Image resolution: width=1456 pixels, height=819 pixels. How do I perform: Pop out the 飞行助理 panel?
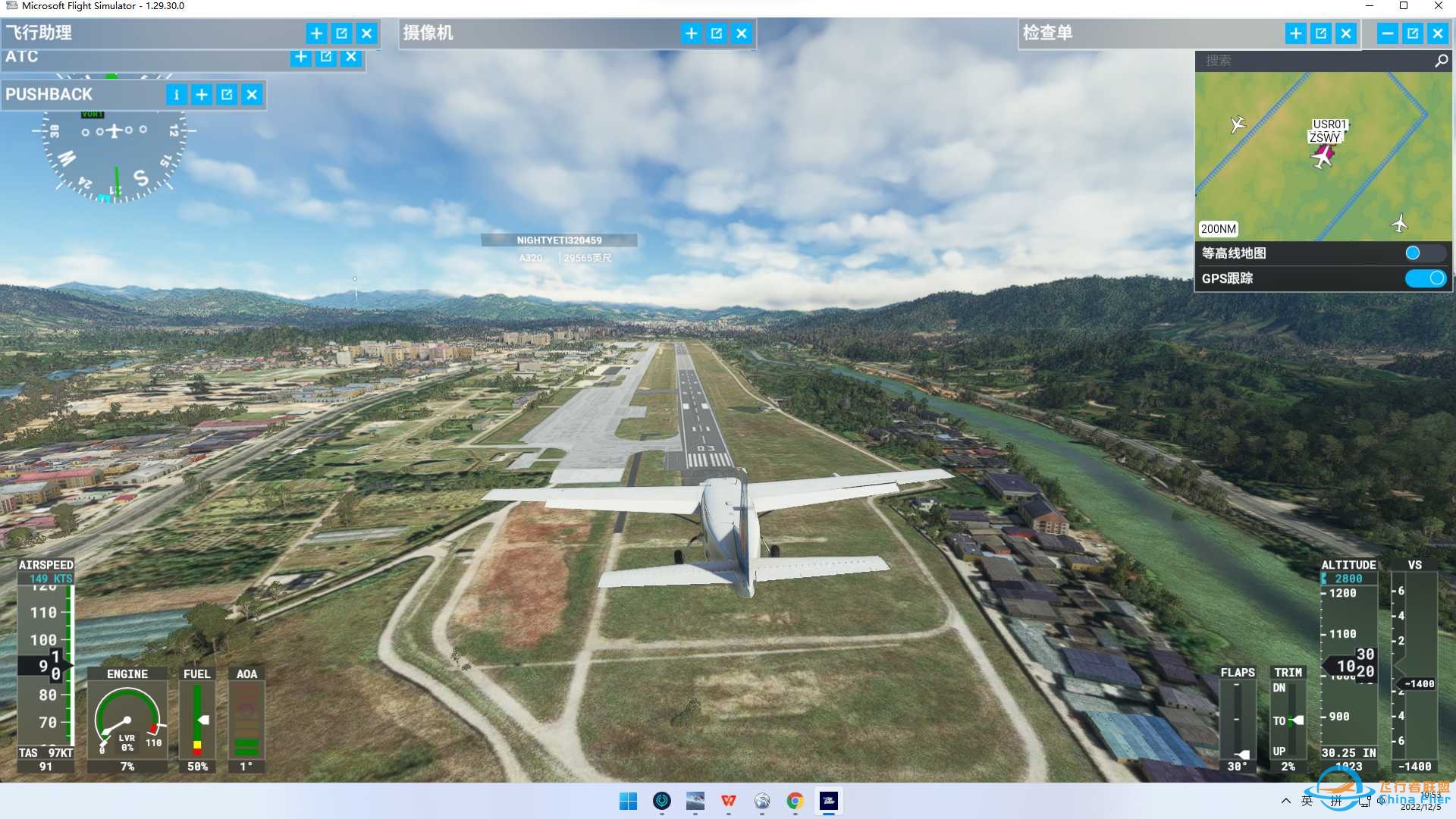[342, 33]
